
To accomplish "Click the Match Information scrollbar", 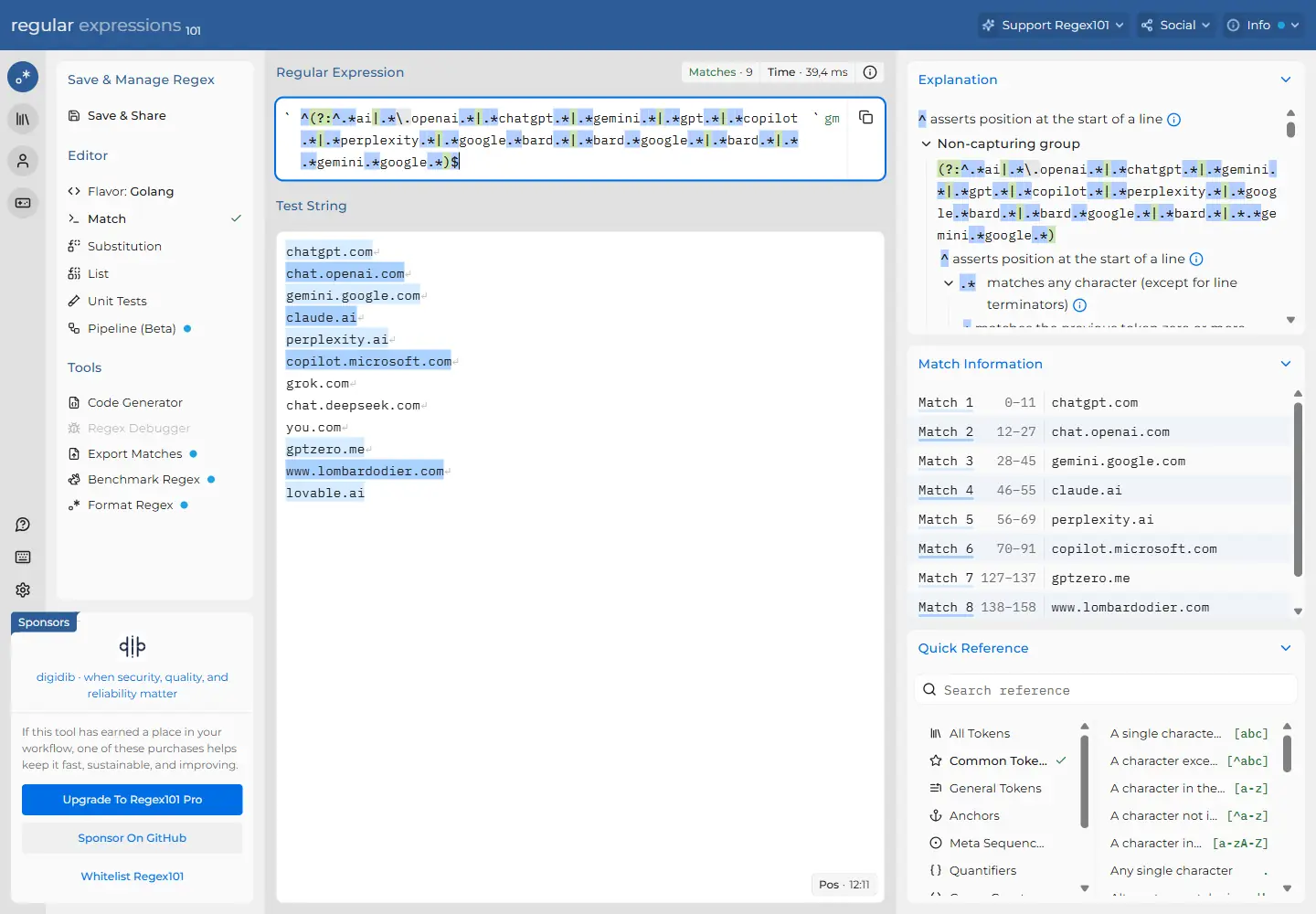I will click(1298, 490).
